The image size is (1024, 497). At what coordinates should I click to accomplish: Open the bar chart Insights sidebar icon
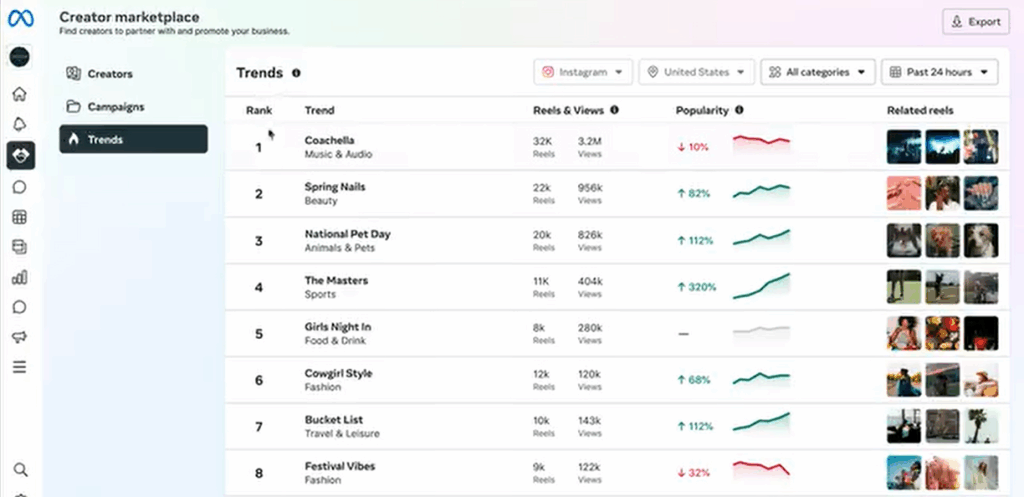pos(19,277)
